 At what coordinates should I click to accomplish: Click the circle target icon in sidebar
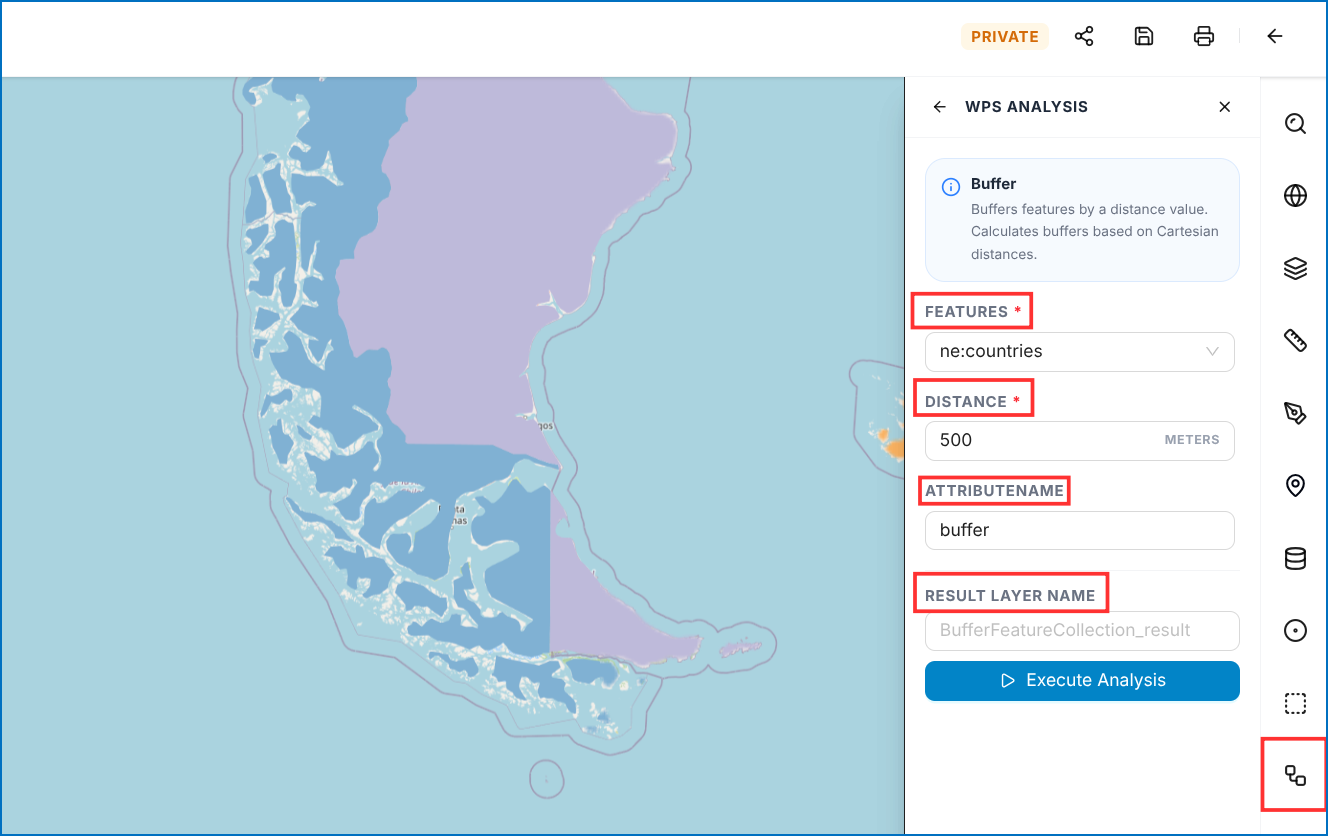pyautogui.click(x=1295, y=631)
